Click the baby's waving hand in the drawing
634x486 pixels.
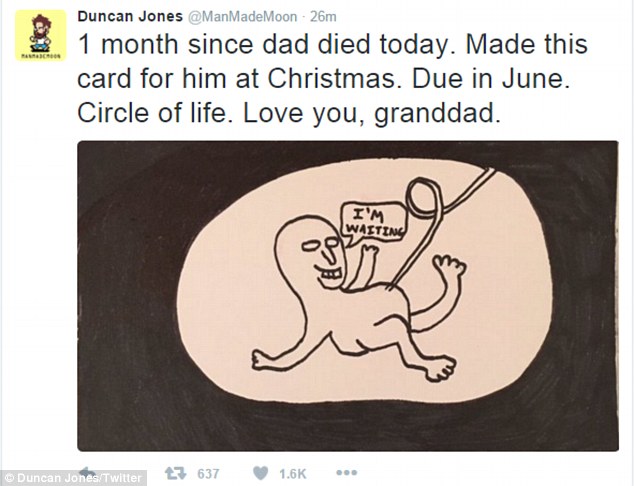pyautogui.click(x=449, y=267)
